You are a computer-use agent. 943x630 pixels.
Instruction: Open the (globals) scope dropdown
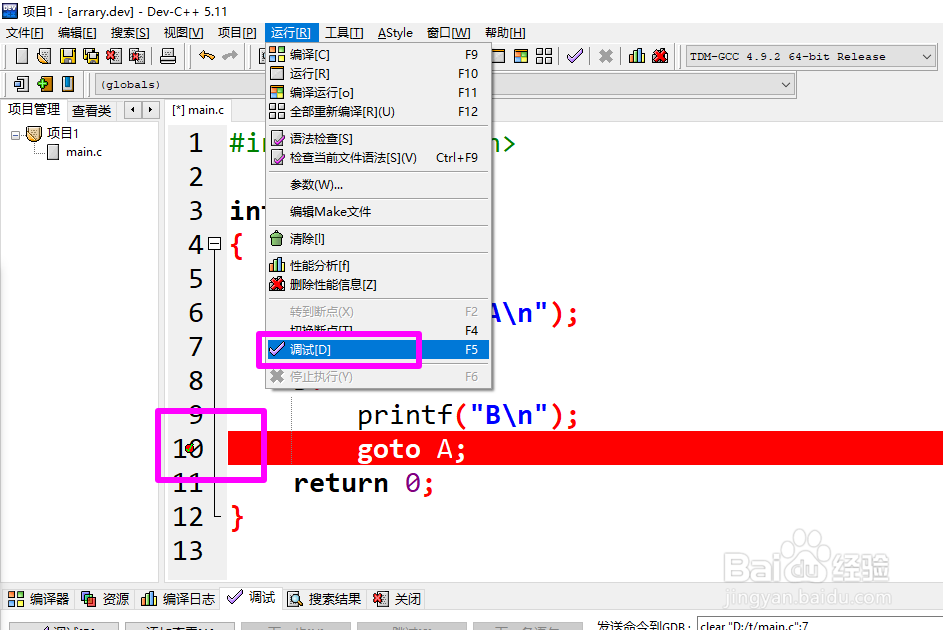(179, 85)
